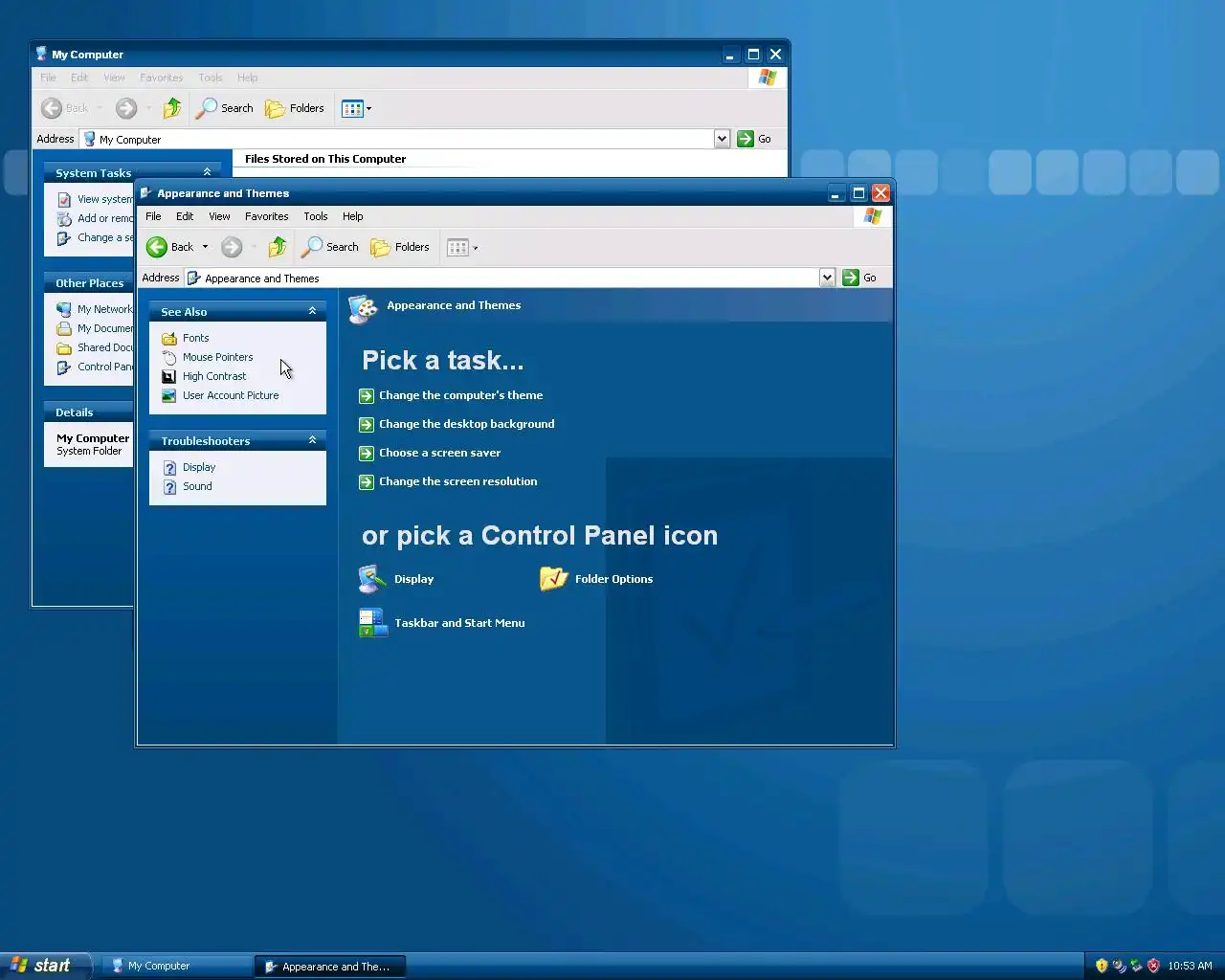Screen dimensions: 1225x980
Task: Click Mouse Pointers link
Action: [x=218, y=357]
